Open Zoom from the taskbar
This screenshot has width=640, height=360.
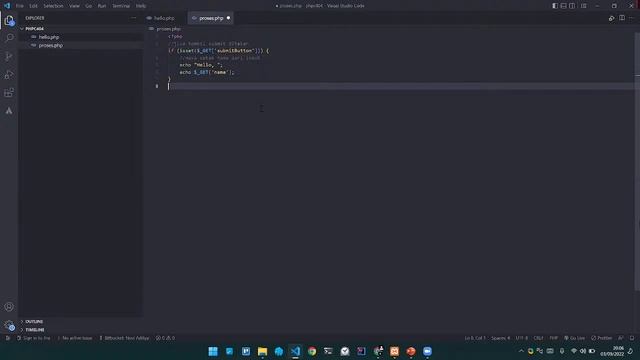point(427,351)
